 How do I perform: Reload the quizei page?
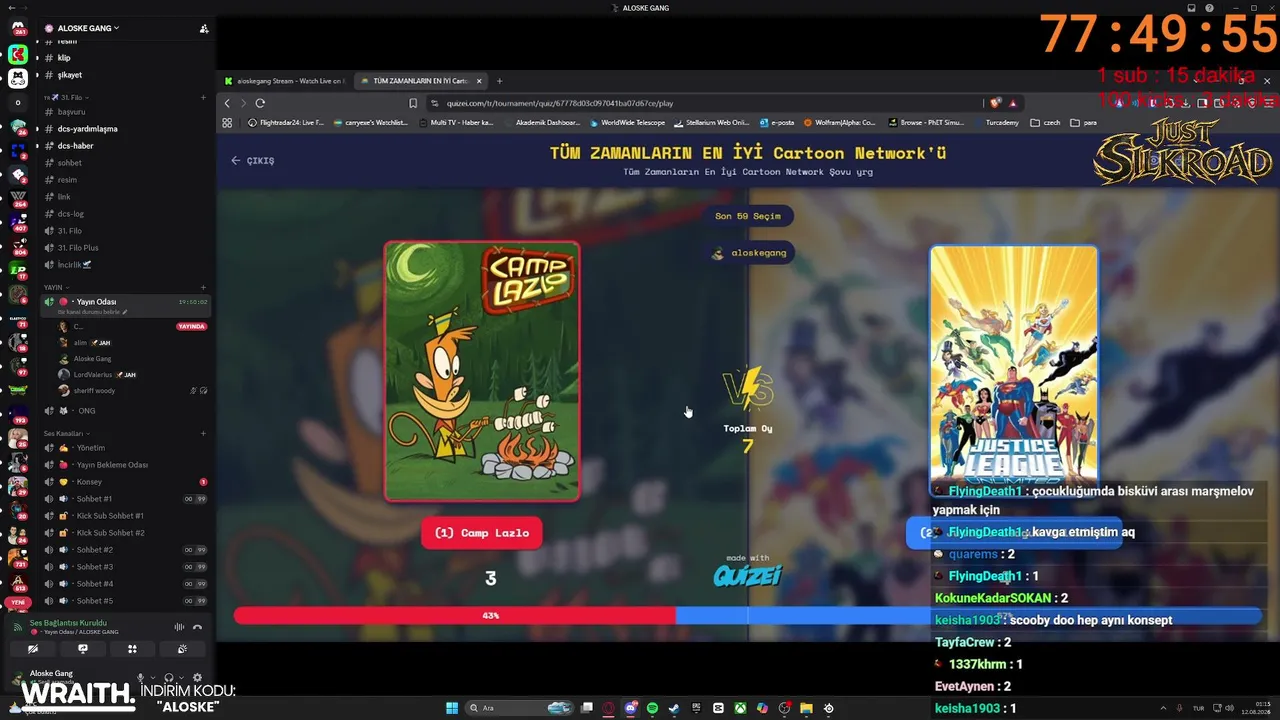tap(260, 103)
